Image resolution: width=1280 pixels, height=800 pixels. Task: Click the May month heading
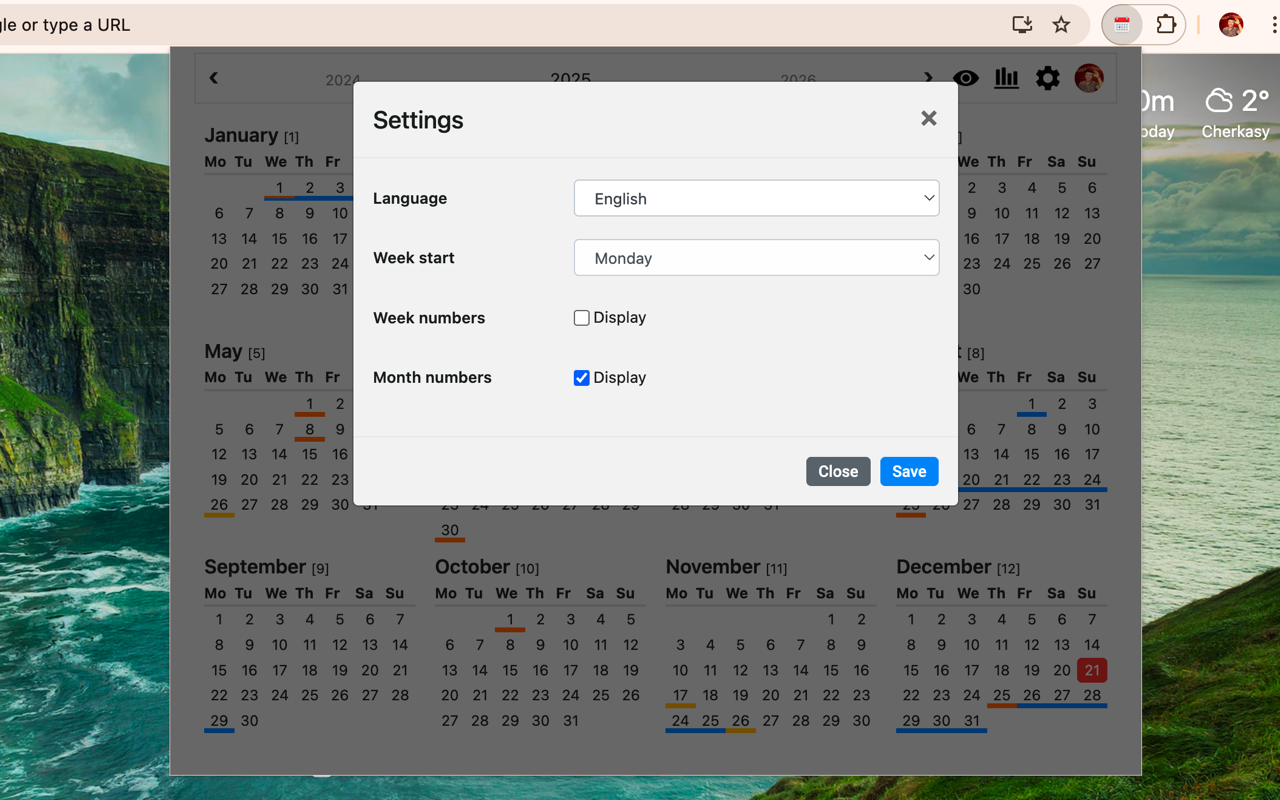tap(223, 351)
